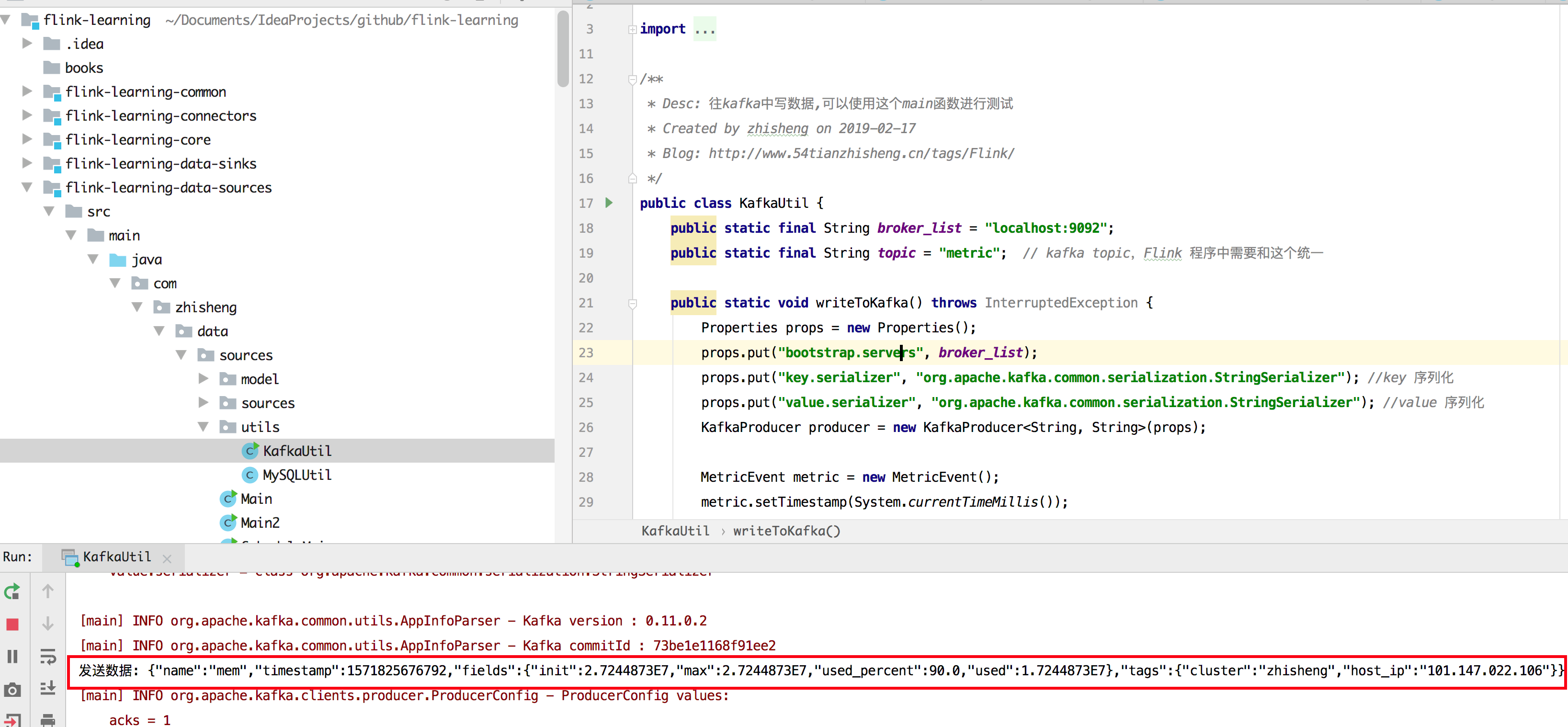This screenshot has height=727, width=1568.
Task: Click the "metric" topic string
Action: (969, 253)
